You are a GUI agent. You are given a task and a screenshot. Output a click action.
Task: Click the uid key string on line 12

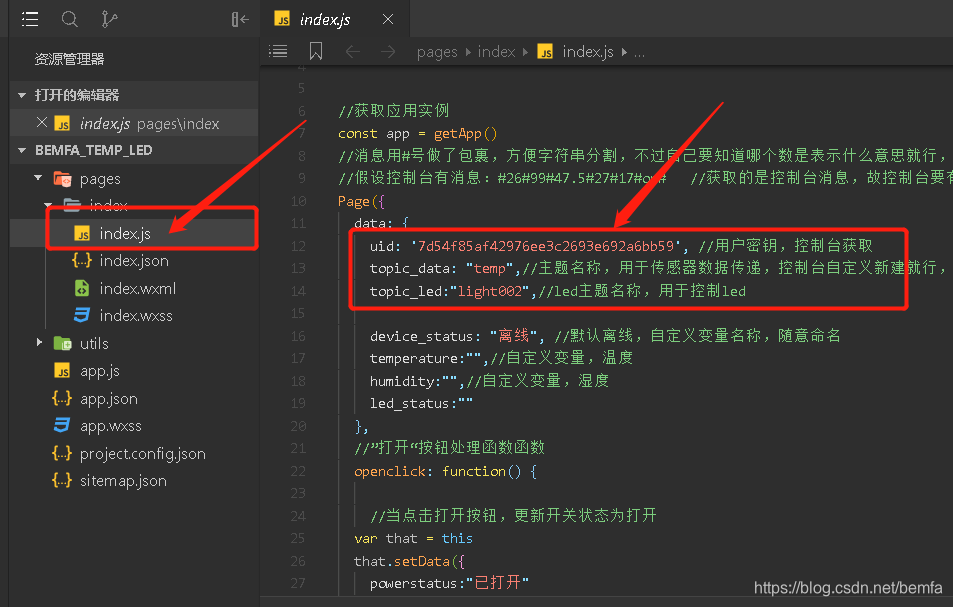pyautogui.click(x=546, y=246)
